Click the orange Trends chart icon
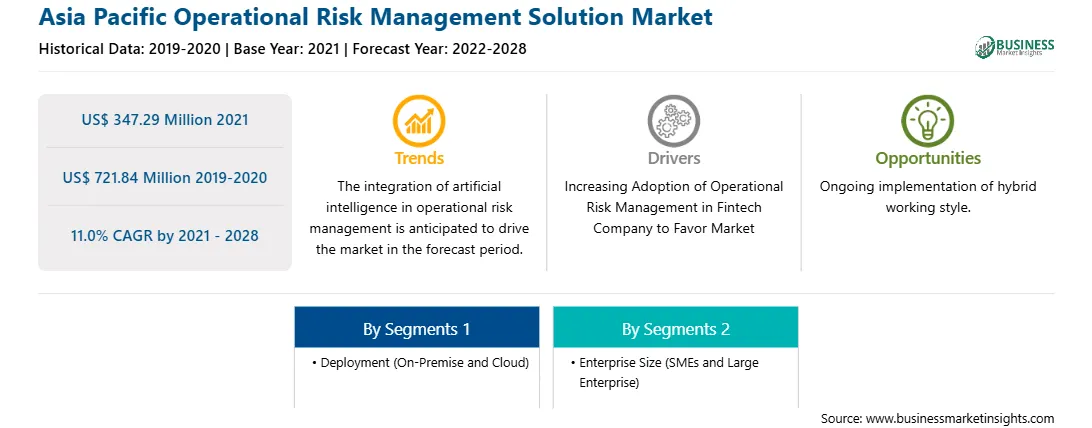 (419, 120)
